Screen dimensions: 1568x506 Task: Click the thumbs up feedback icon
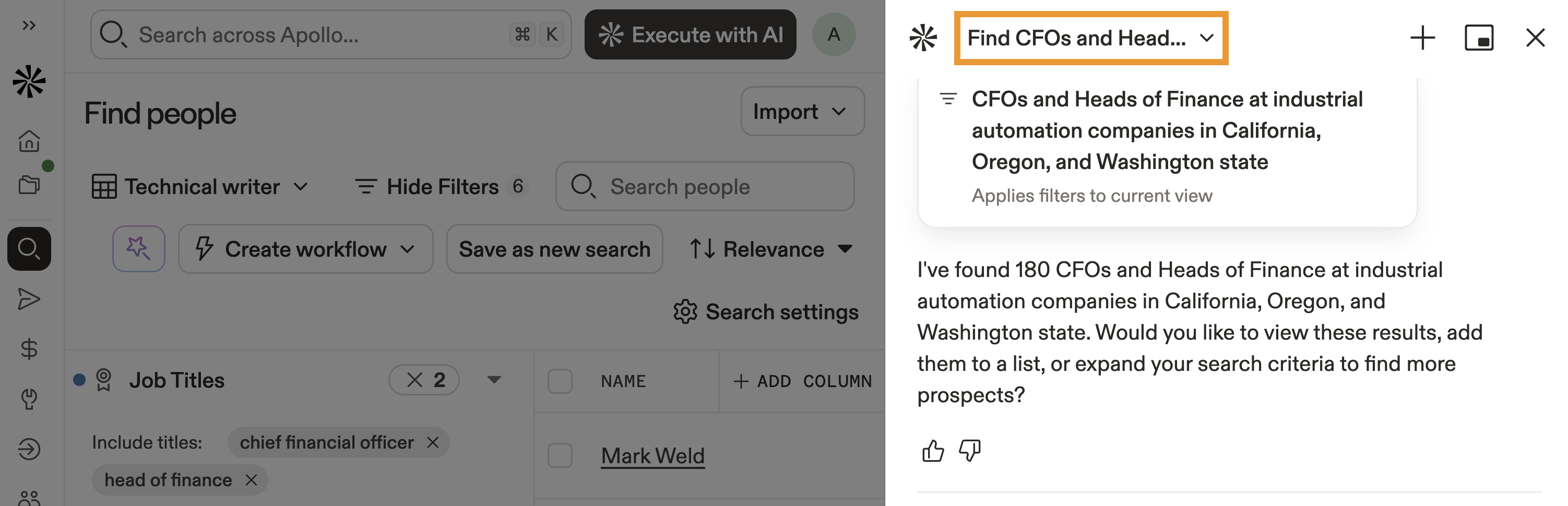pos(933,451)
